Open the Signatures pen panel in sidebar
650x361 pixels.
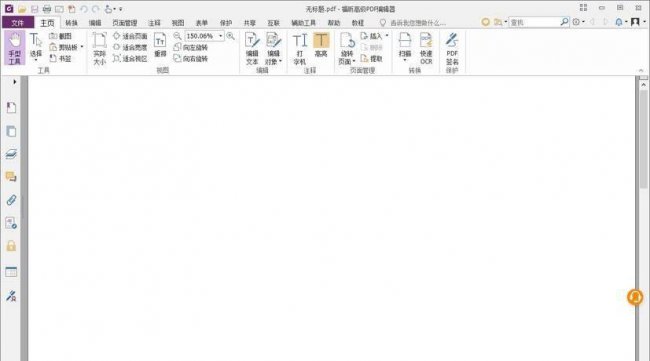point(11,296)
